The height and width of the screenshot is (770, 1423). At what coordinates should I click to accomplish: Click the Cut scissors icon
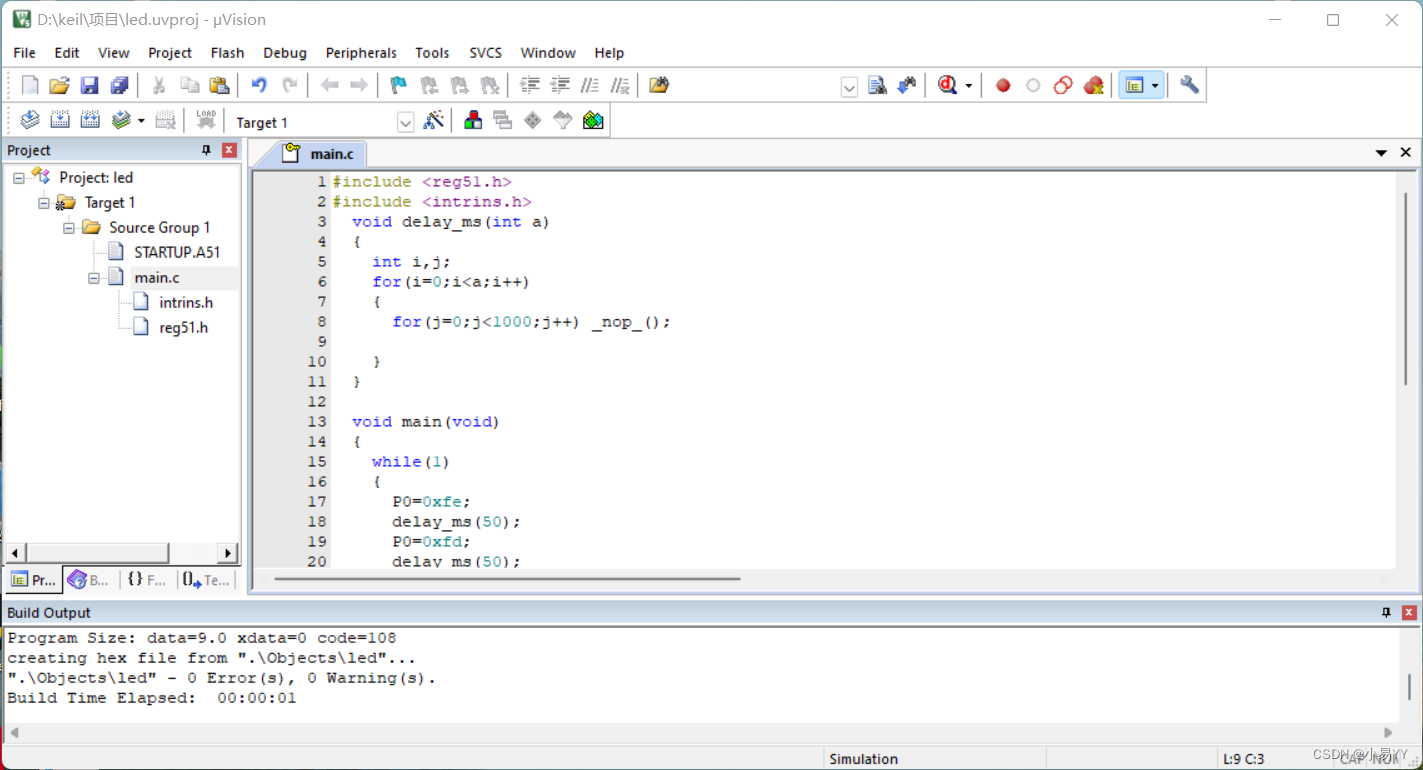point(158,86)
